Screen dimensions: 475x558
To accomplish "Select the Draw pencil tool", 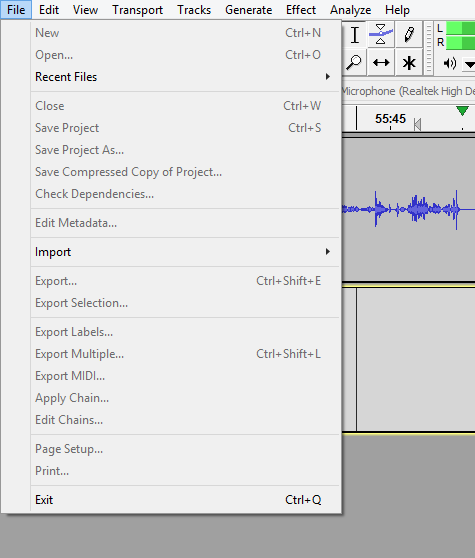I will [x=409, y=35].
